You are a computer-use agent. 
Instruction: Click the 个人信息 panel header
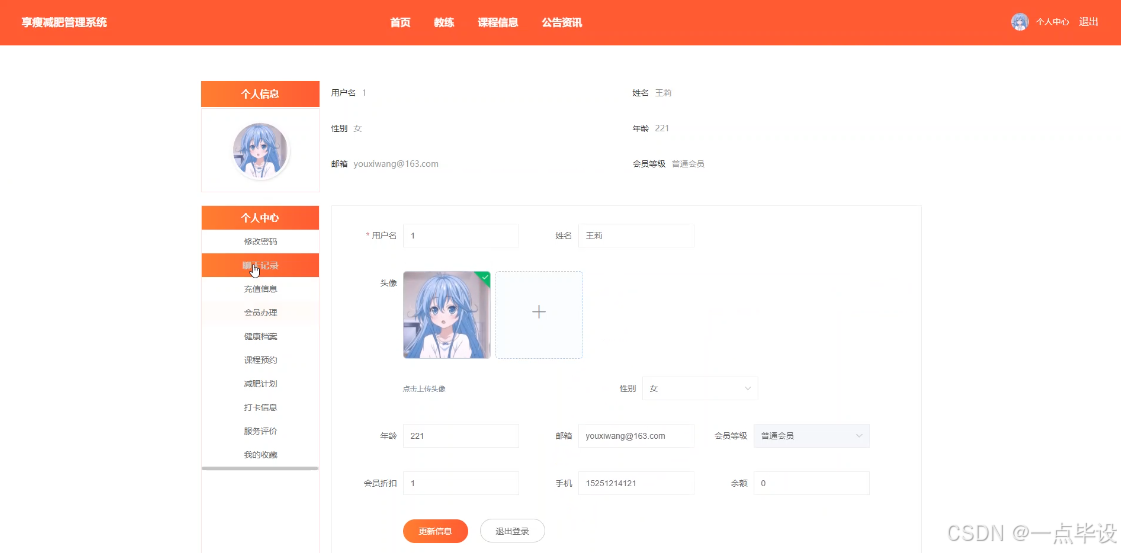click(x=260, y=94)
